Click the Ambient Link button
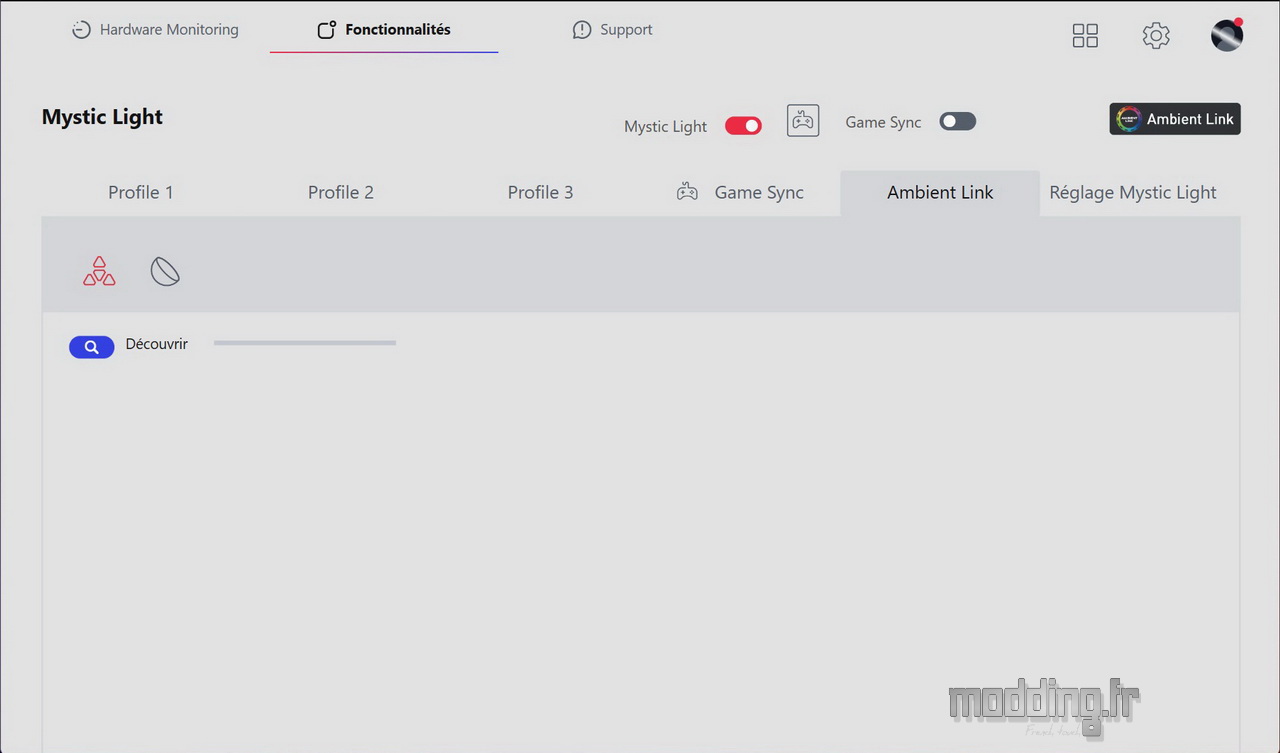Viewport: 1280px width, 753px height. pos(1175,119)
